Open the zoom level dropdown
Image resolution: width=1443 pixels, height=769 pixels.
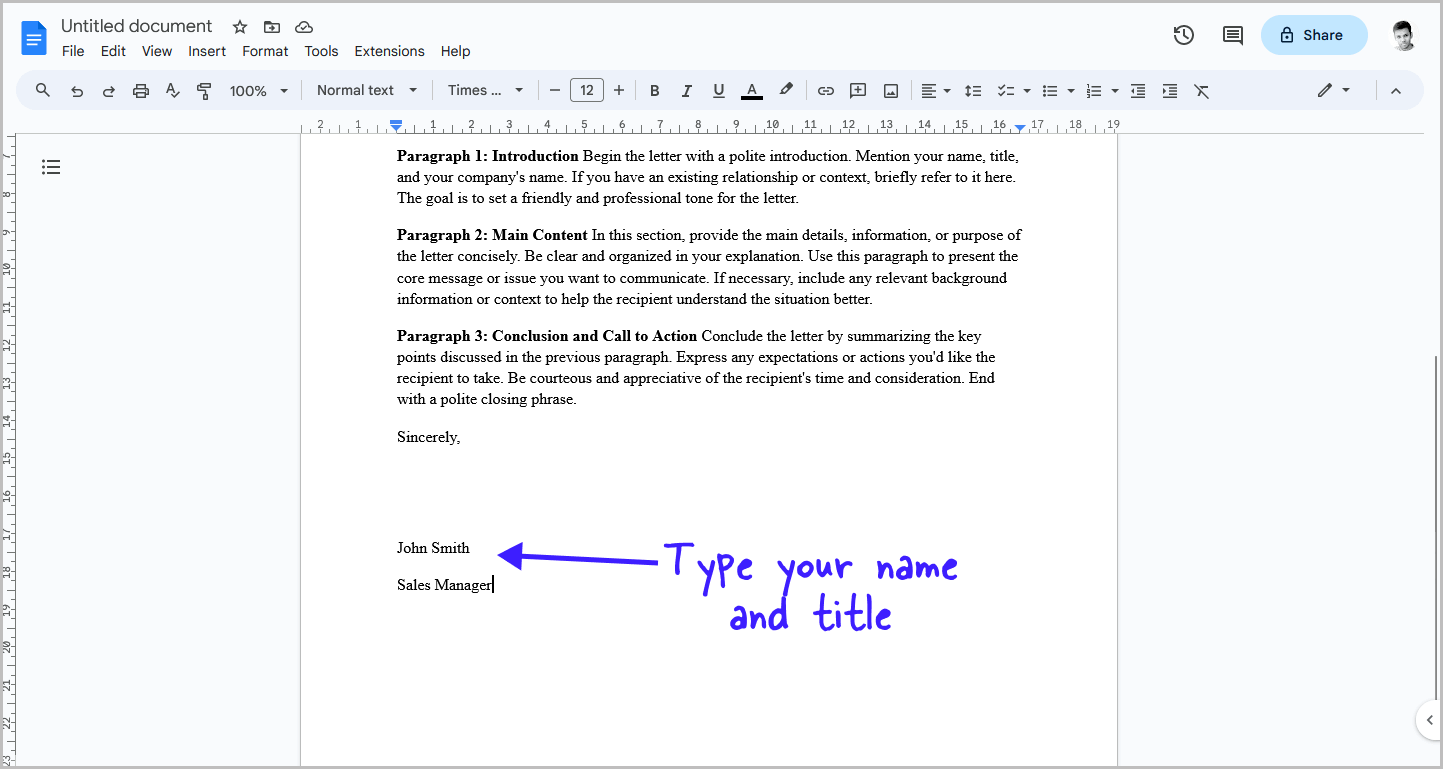point(258,89)
